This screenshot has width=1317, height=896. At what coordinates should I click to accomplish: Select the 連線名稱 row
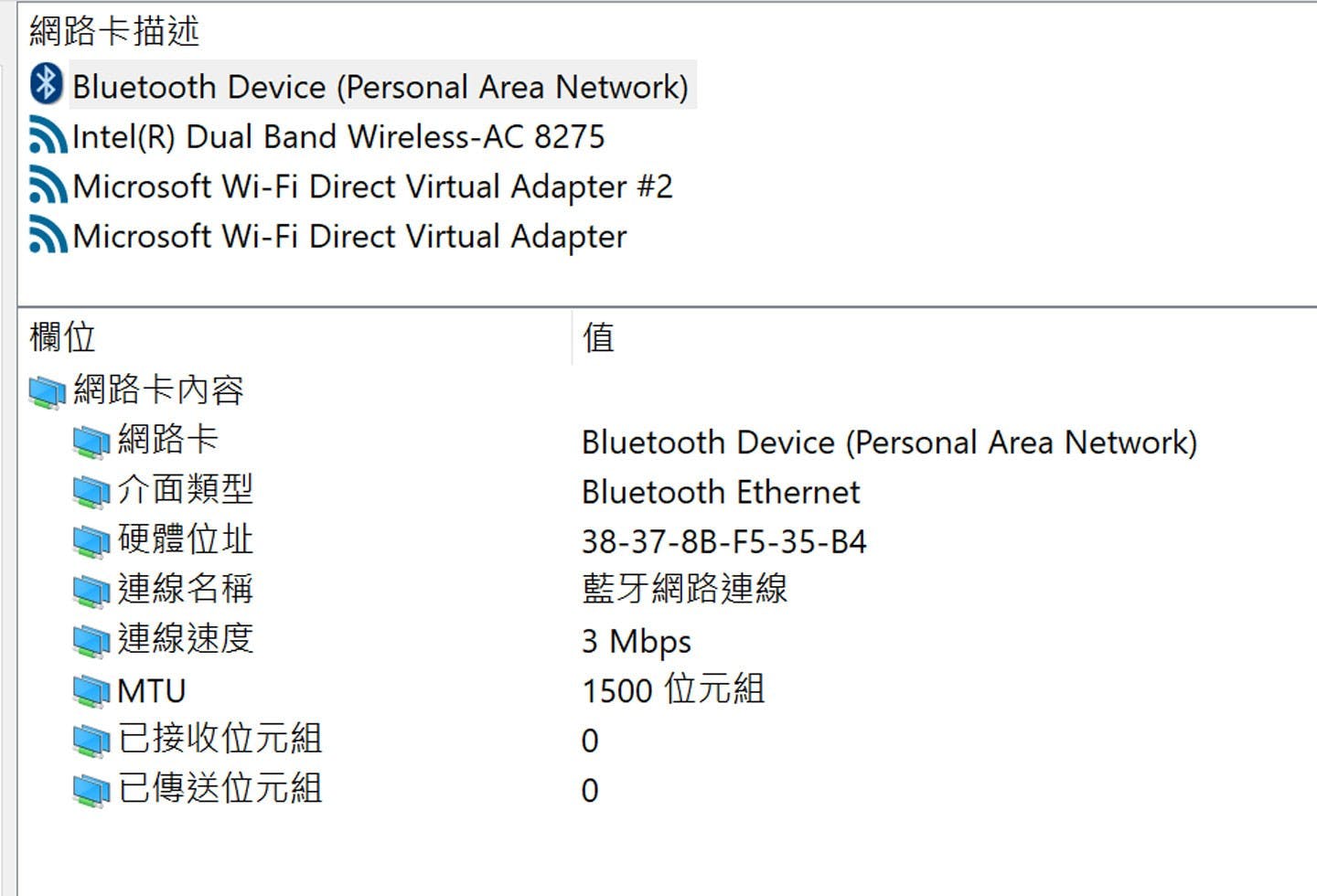click(186, 590)
